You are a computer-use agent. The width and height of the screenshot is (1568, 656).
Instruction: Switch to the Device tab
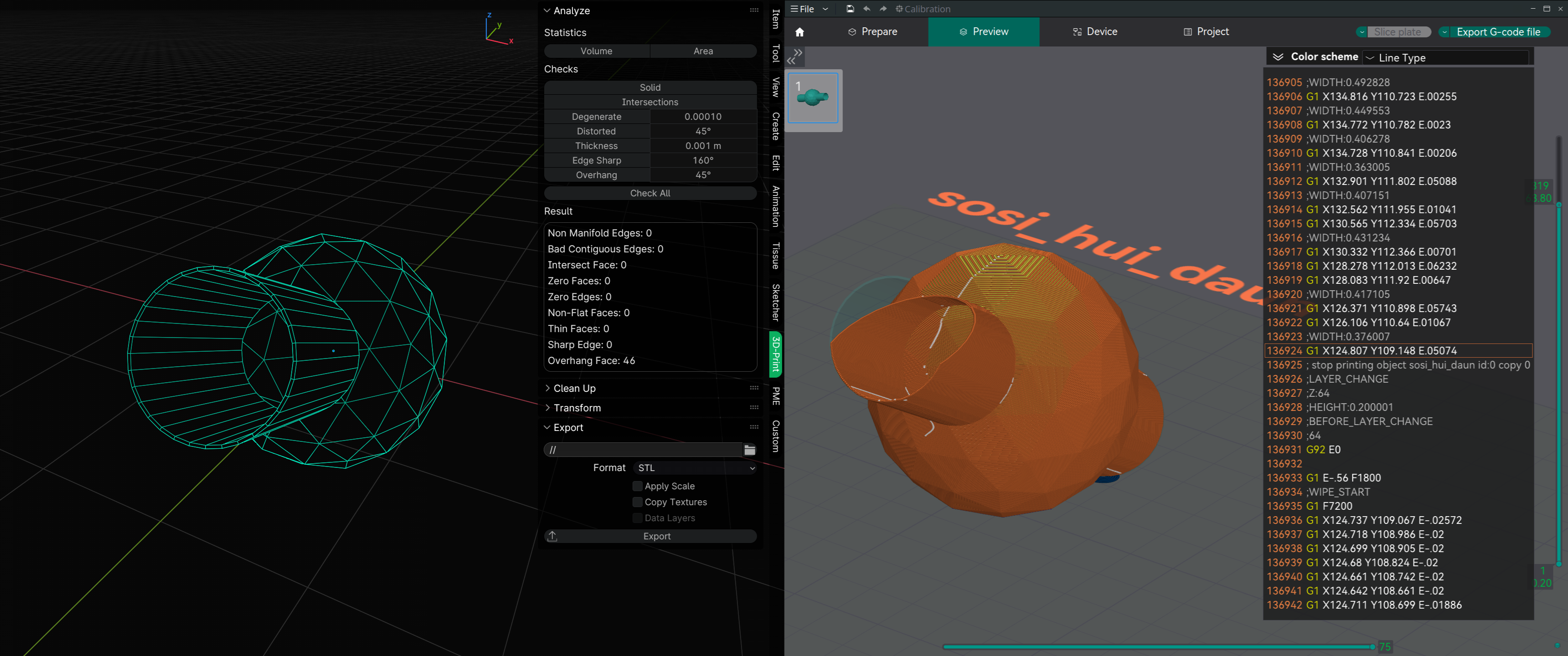[1095, 31]
